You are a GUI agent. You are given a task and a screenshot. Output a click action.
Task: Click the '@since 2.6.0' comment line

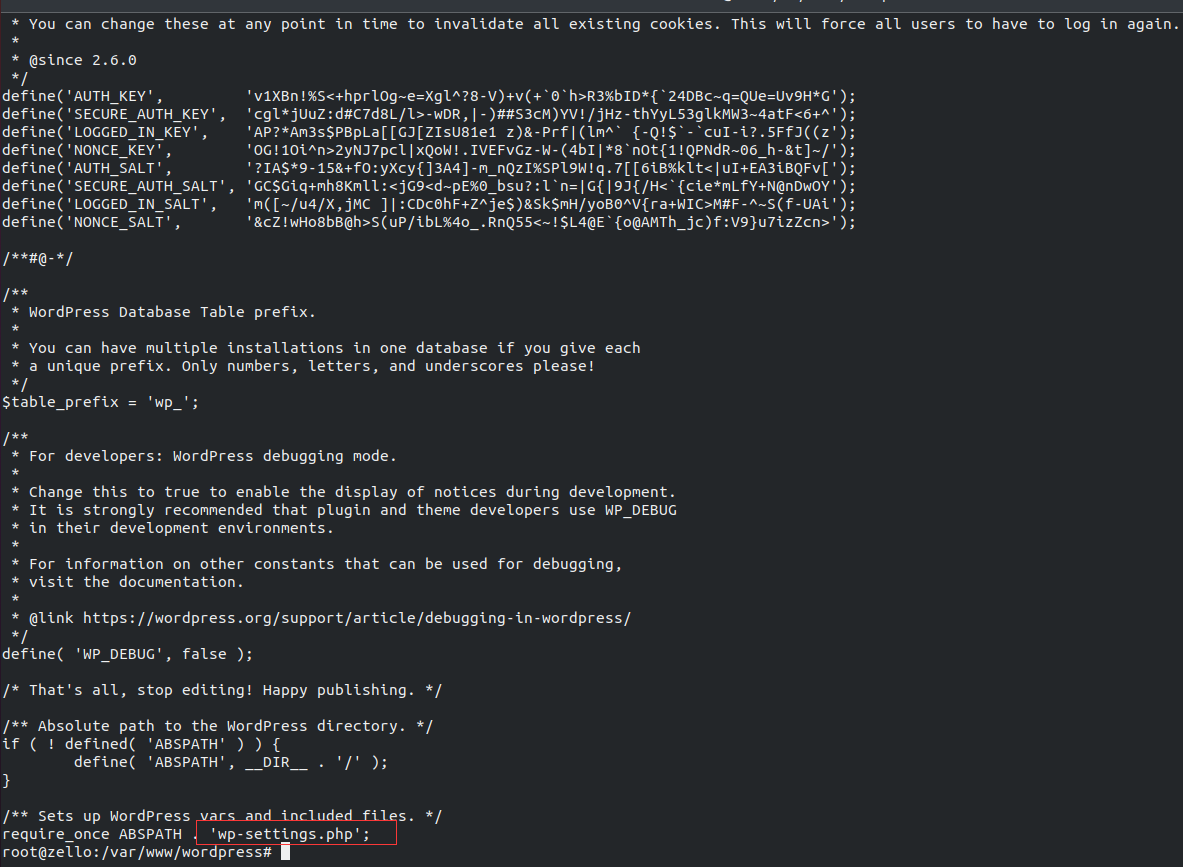(x=83, y=60)
